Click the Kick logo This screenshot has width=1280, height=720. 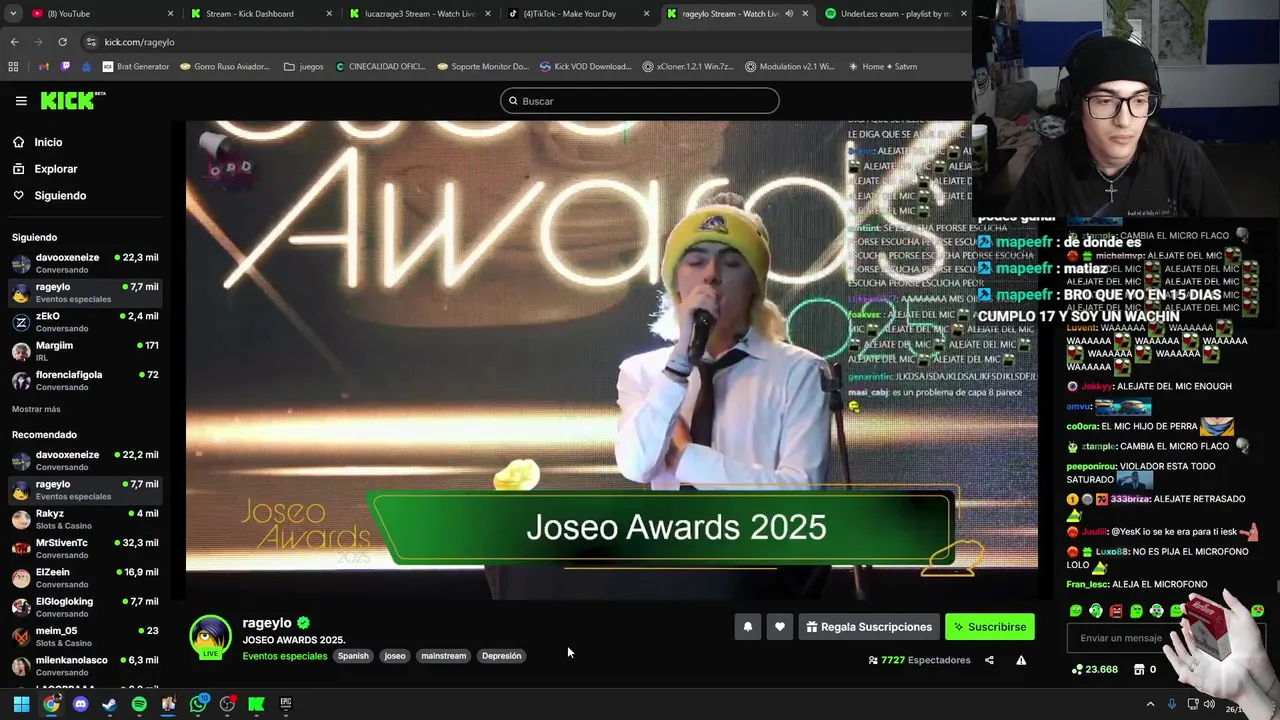(72, 100)
